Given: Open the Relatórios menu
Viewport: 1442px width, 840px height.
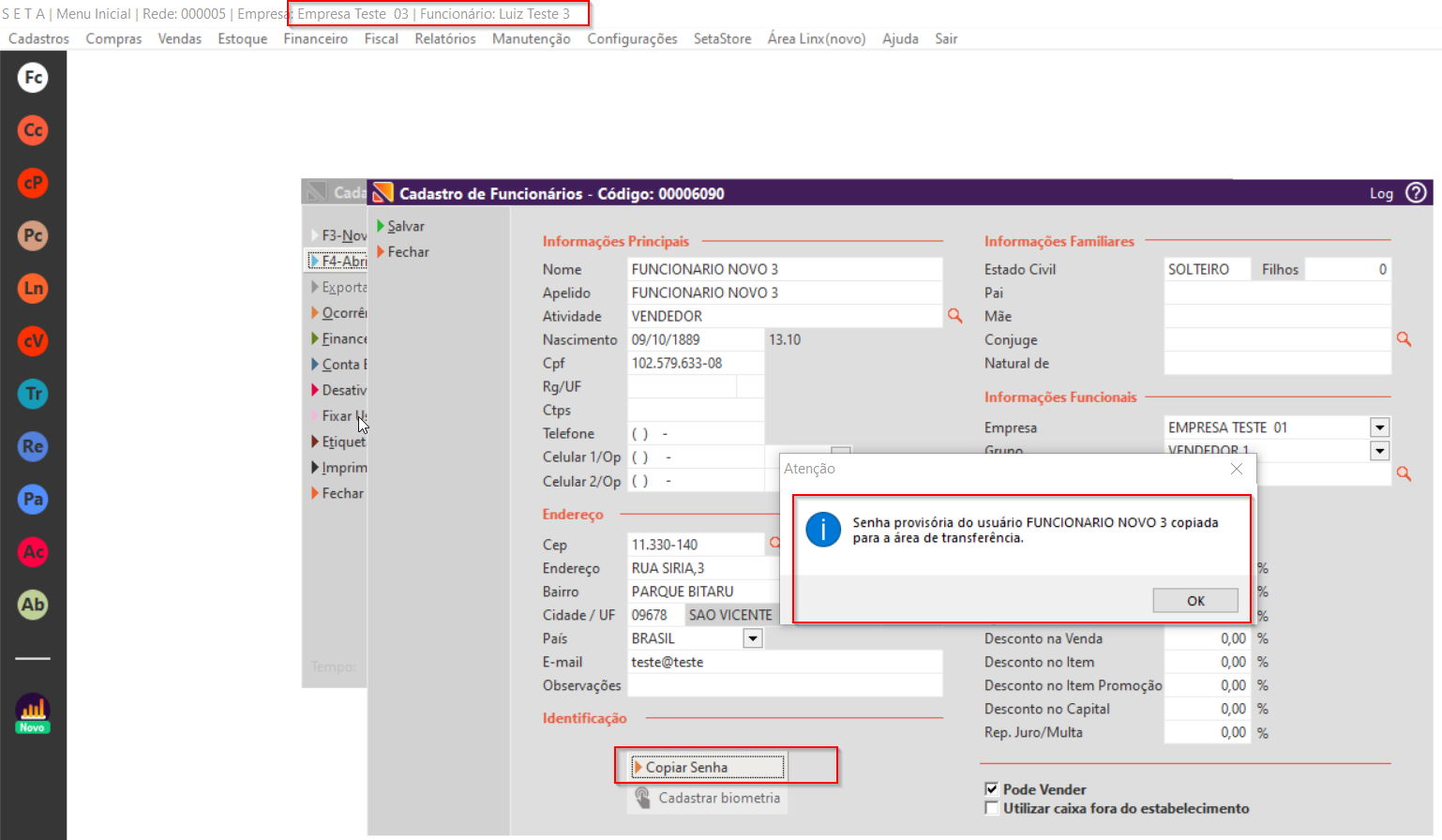Looking at the screenshot, I should pos(445,38).
